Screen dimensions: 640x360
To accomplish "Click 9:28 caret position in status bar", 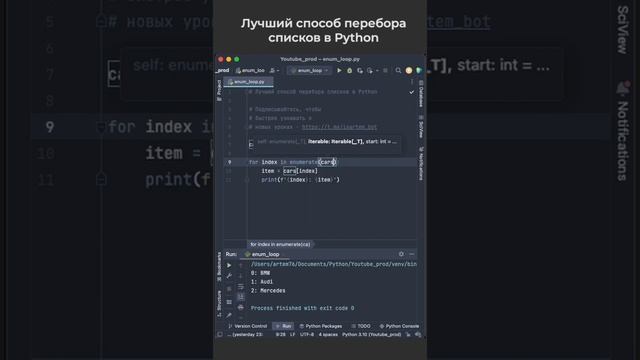I will 280,335.
